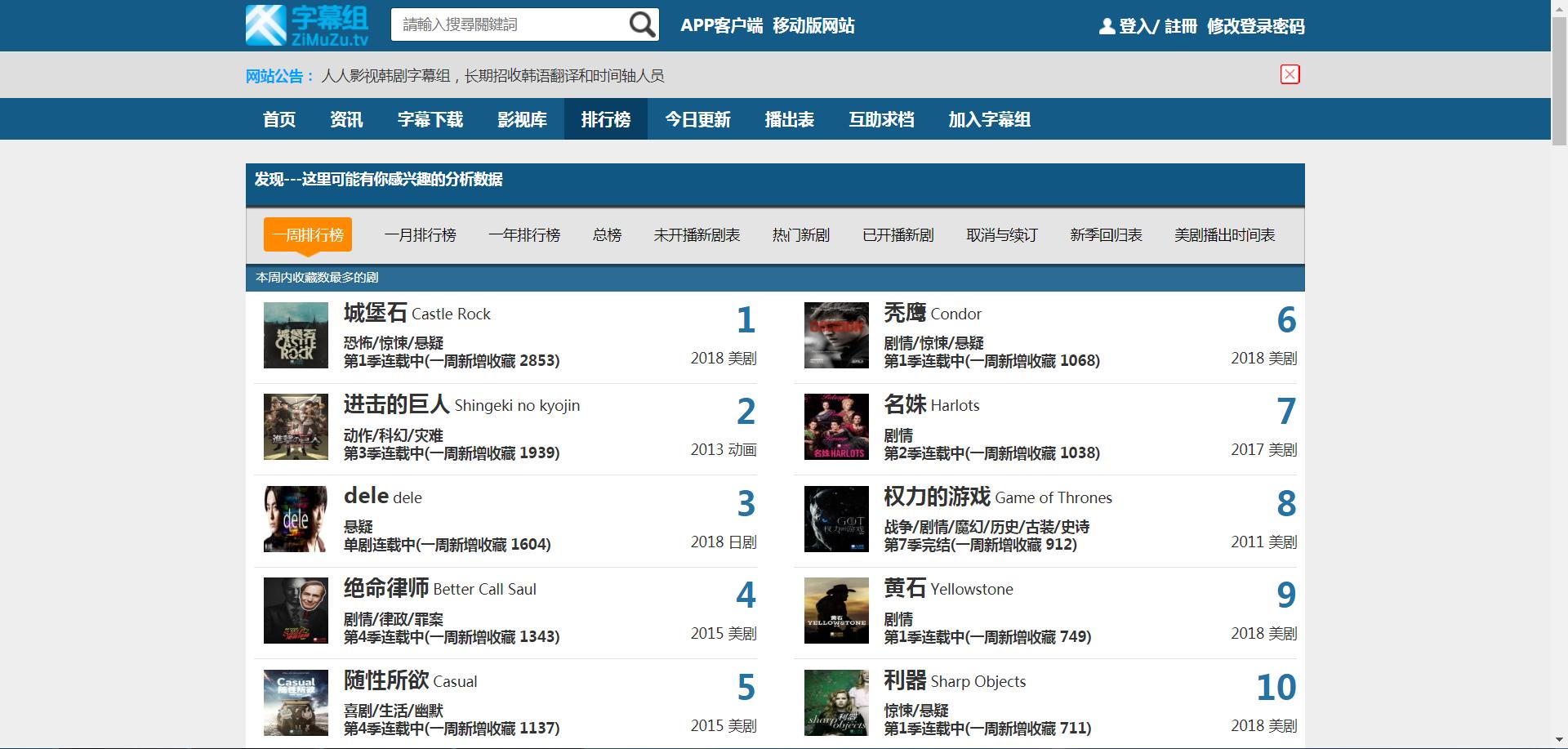Click the 秃鹰 Condor title
The image size is (1568, 749).
933,313
